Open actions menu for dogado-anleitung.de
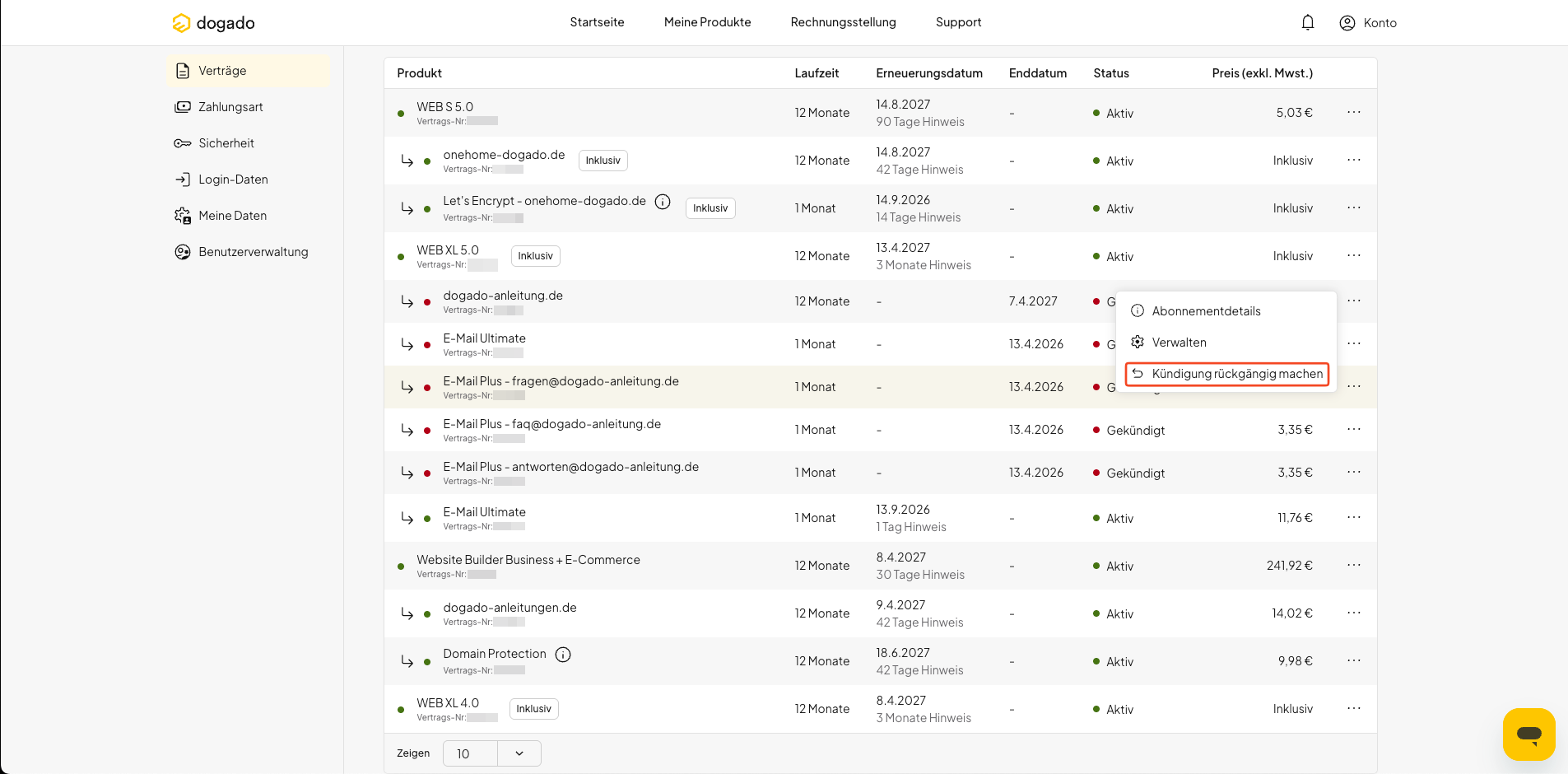Screen dimensions: 1568x774 [x=1354, y=301]
